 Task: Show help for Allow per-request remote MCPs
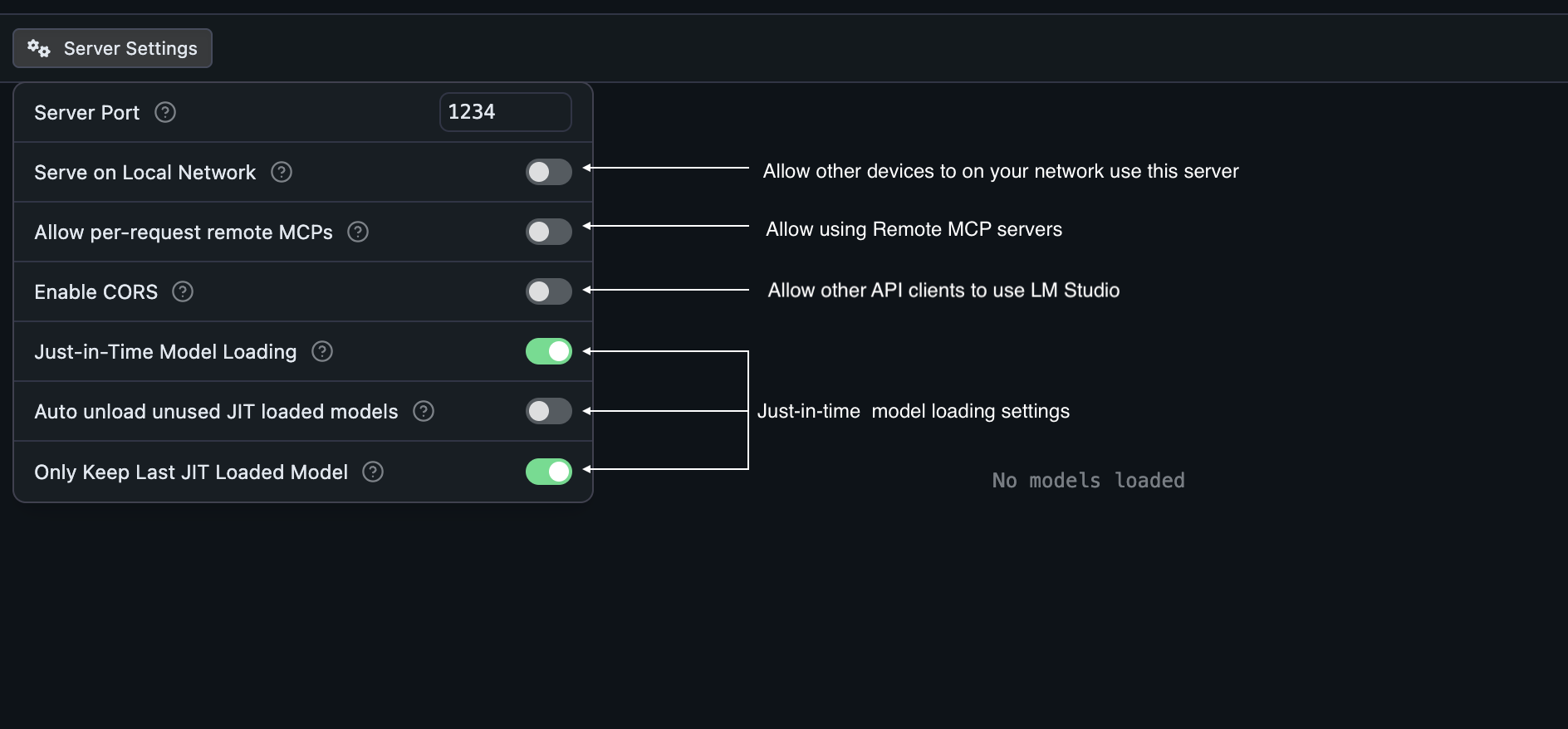pyautogui.click(x=358, y=232)
